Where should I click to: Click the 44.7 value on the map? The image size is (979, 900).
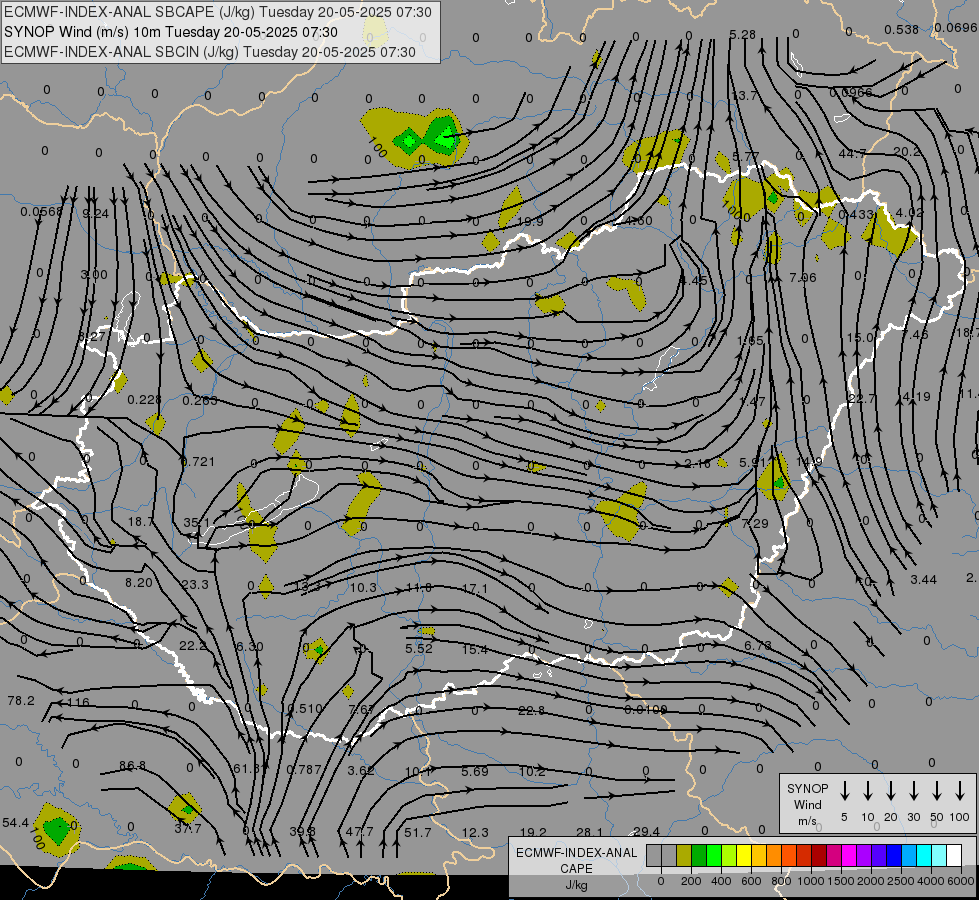852,153
